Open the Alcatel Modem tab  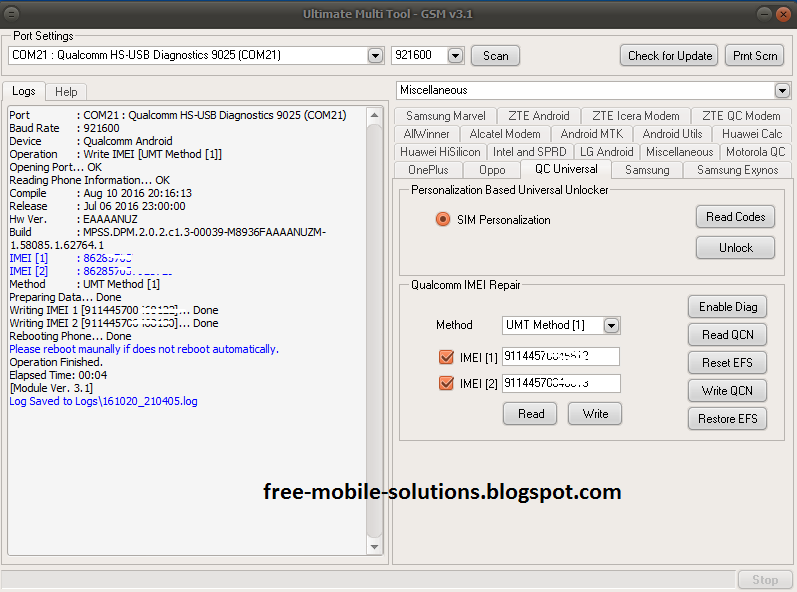(x=505, y=134)
